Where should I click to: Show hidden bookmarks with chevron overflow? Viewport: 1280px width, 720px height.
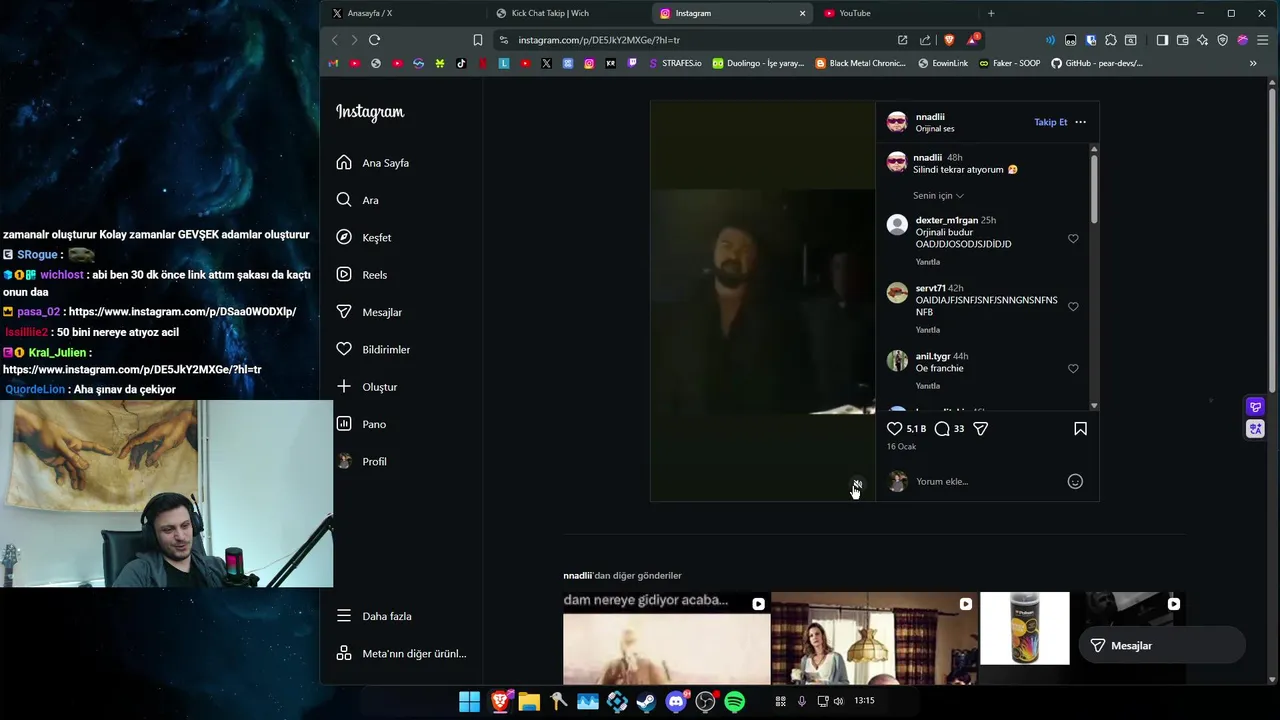tap(1253, 63)
